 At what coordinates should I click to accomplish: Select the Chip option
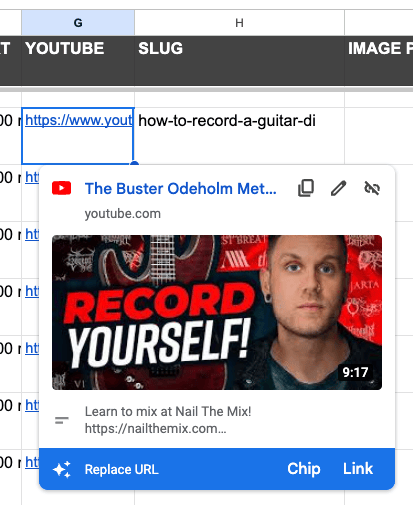(304, 469)
